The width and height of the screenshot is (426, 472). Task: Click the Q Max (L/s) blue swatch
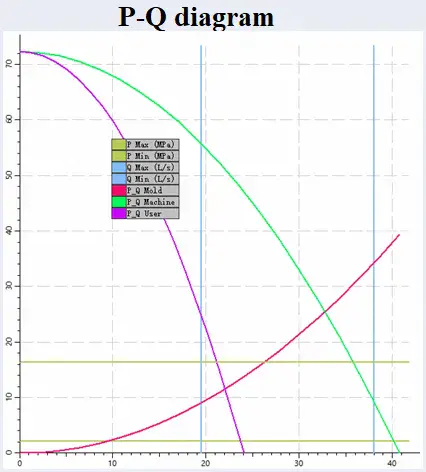[x=119, y=167]
